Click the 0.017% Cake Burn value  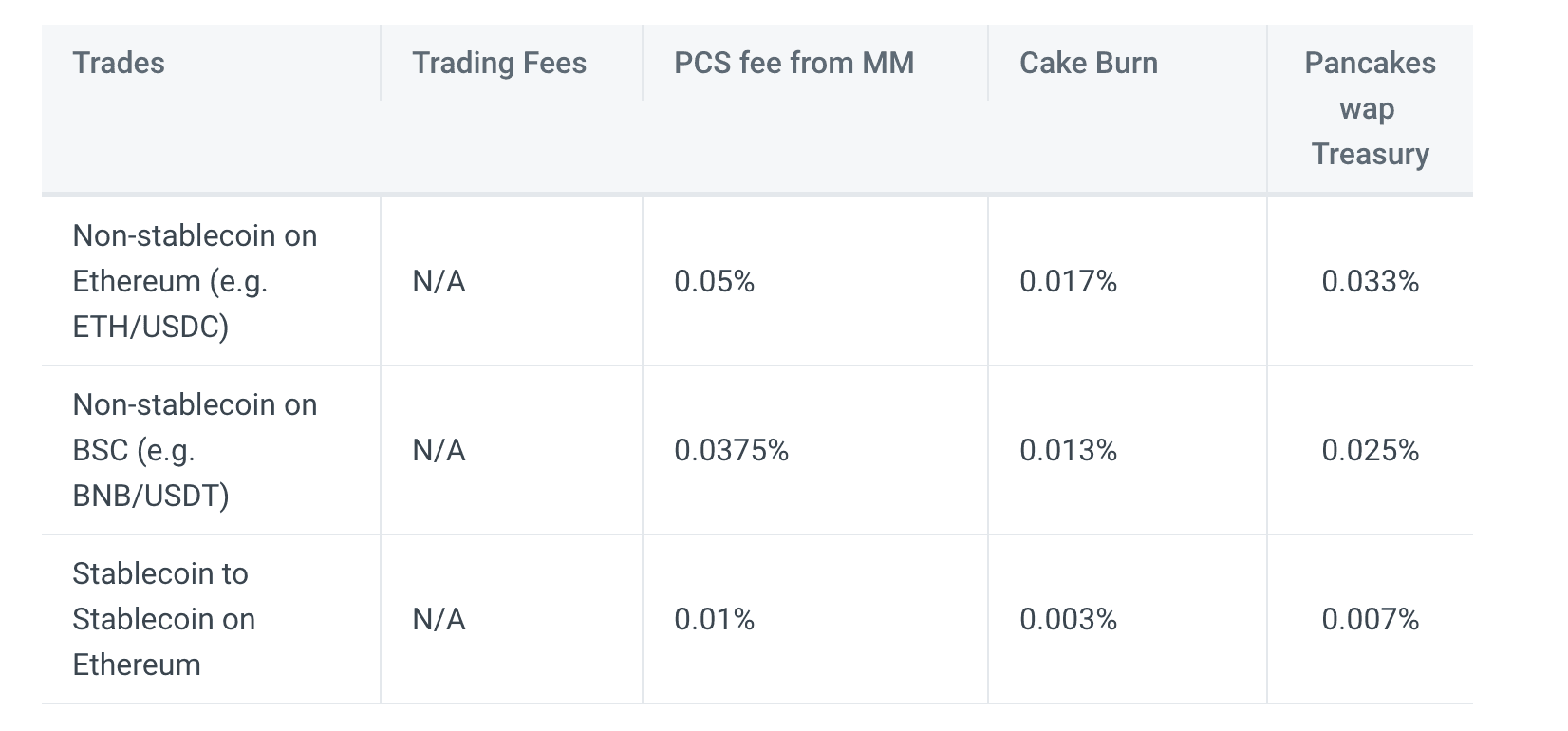coord(1068,282)
